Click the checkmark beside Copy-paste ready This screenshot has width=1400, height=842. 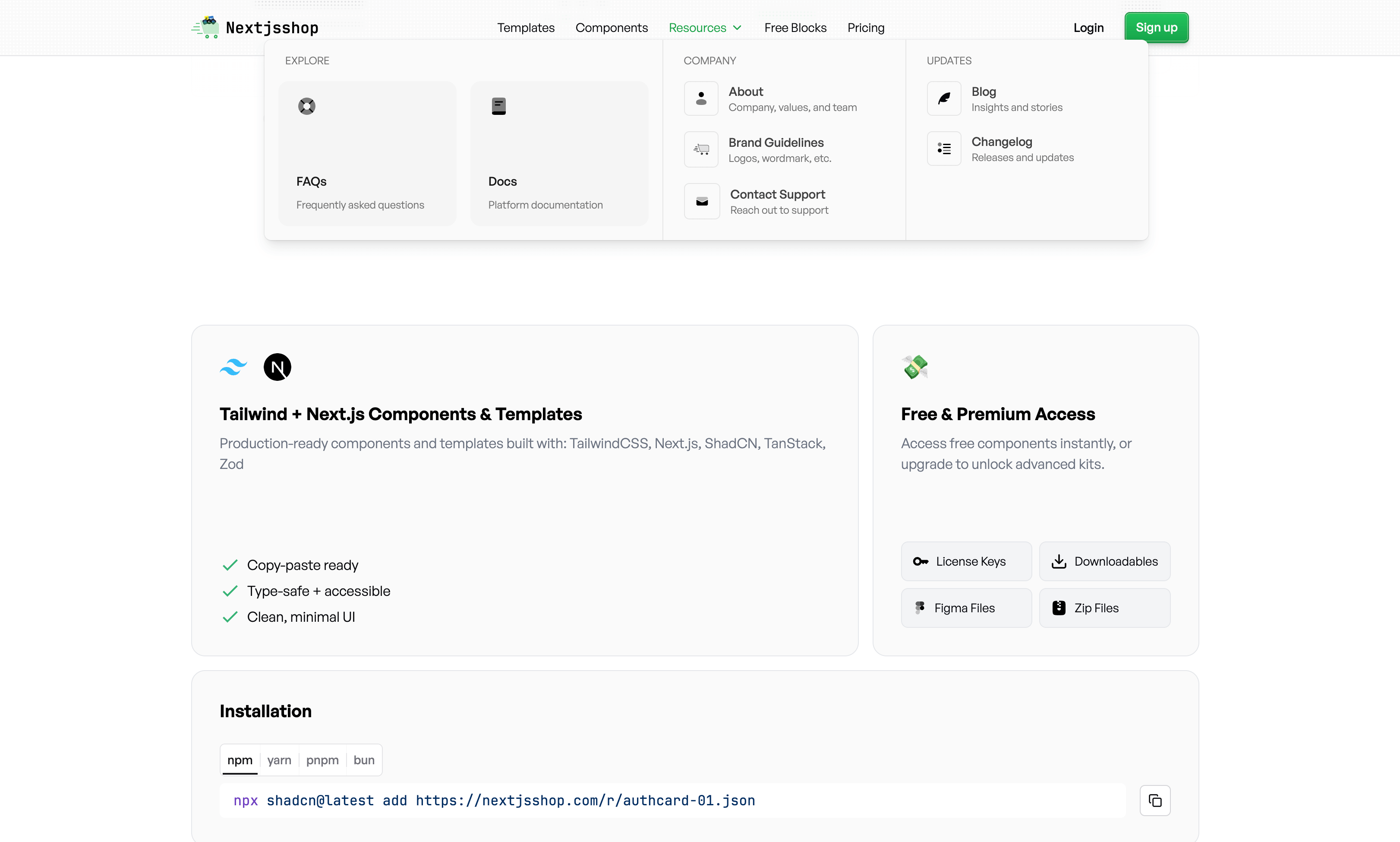230,565
